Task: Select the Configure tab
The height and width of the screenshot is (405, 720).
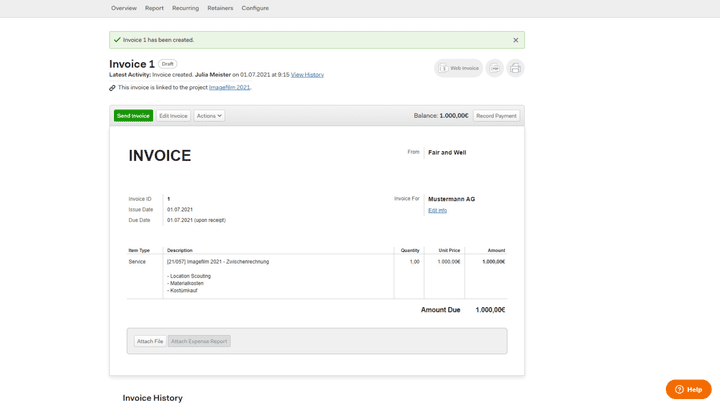Action: pos(255,8)
